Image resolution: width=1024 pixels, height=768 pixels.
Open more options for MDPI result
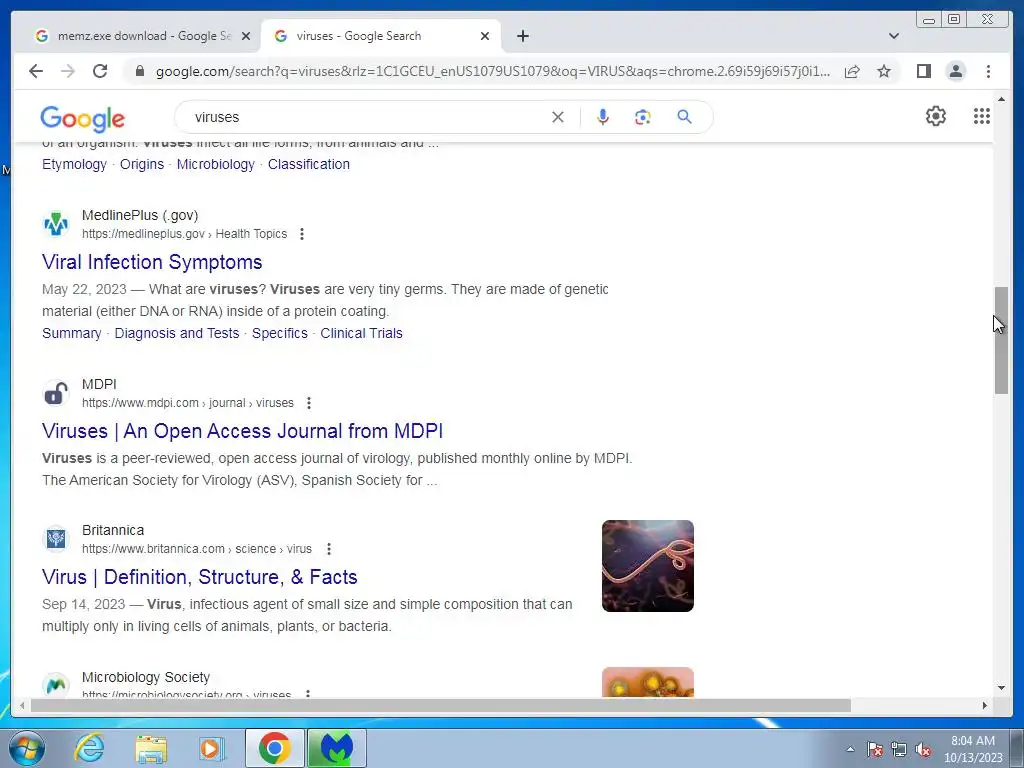click(309, 403)
